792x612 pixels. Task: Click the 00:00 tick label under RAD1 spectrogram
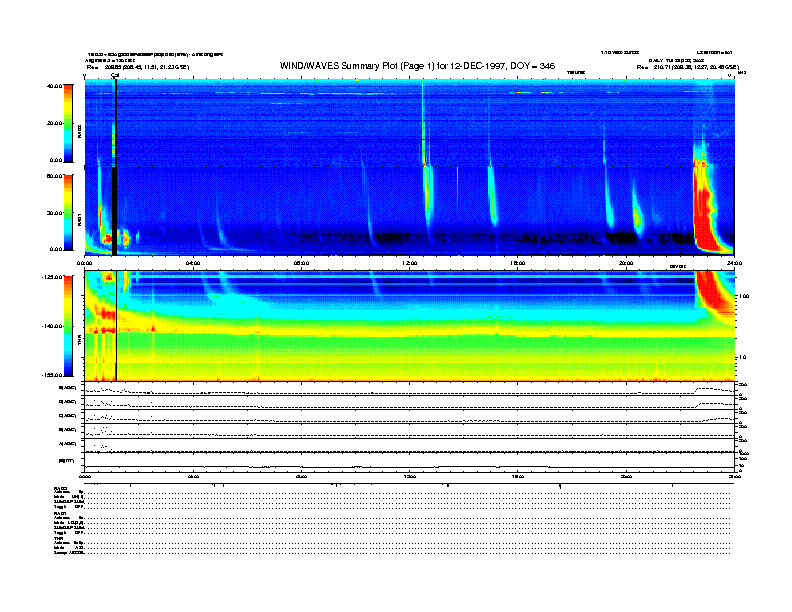85,263
